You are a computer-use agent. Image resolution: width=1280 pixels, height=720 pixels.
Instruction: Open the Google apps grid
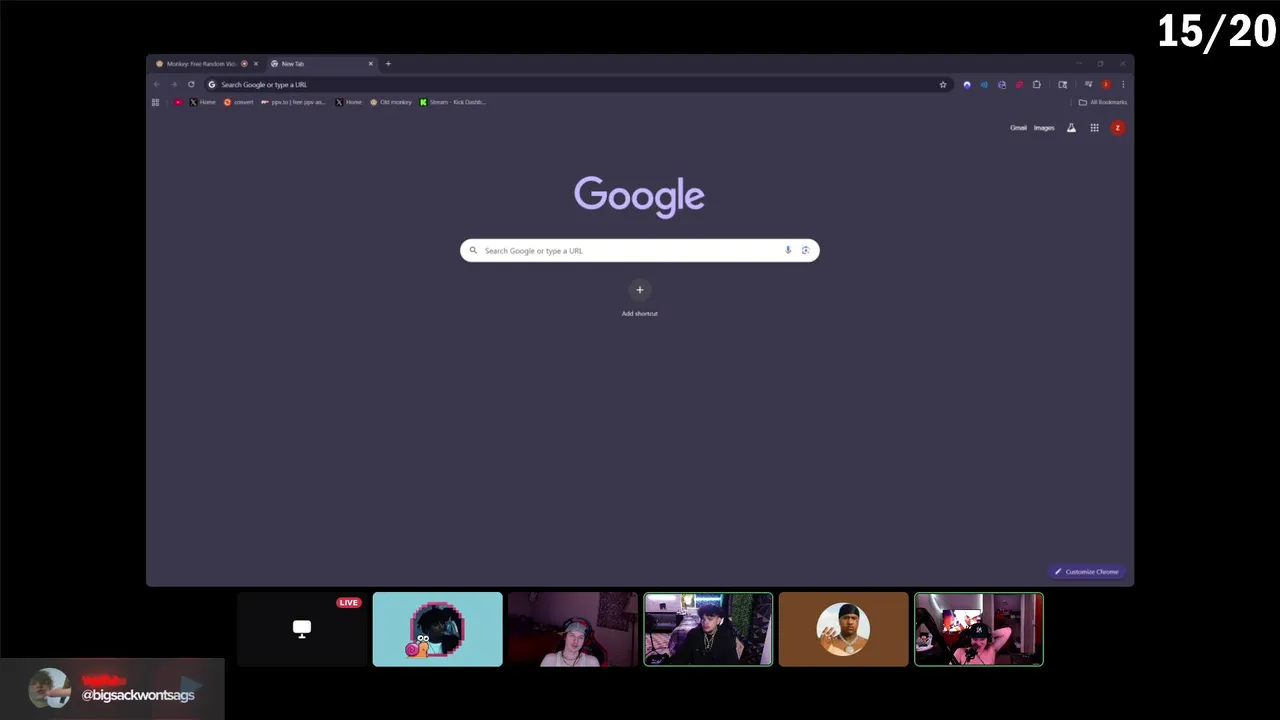click(x=1094, y=128)
